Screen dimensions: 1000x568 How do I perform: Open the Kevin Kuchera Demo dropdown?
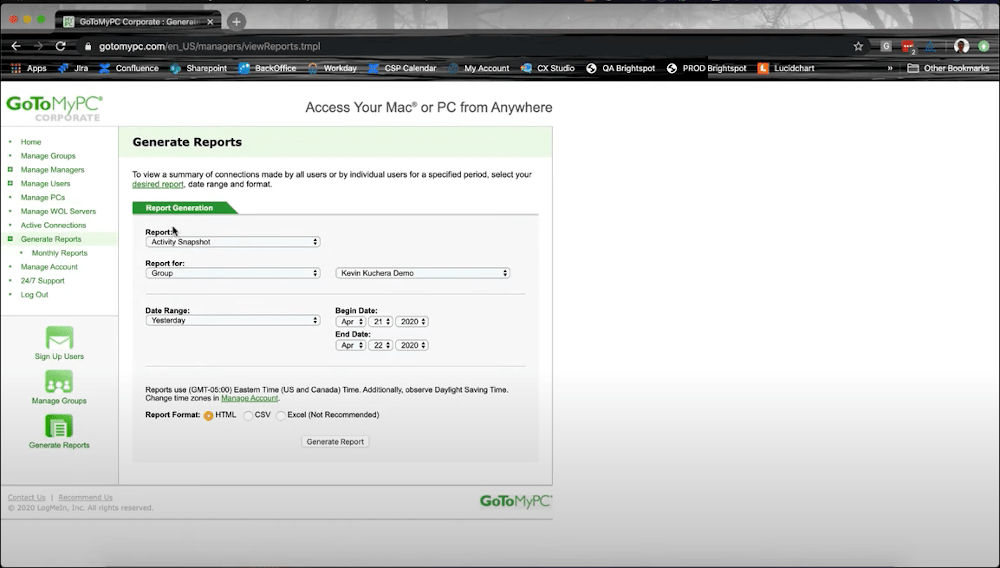[x=423, y=273]
